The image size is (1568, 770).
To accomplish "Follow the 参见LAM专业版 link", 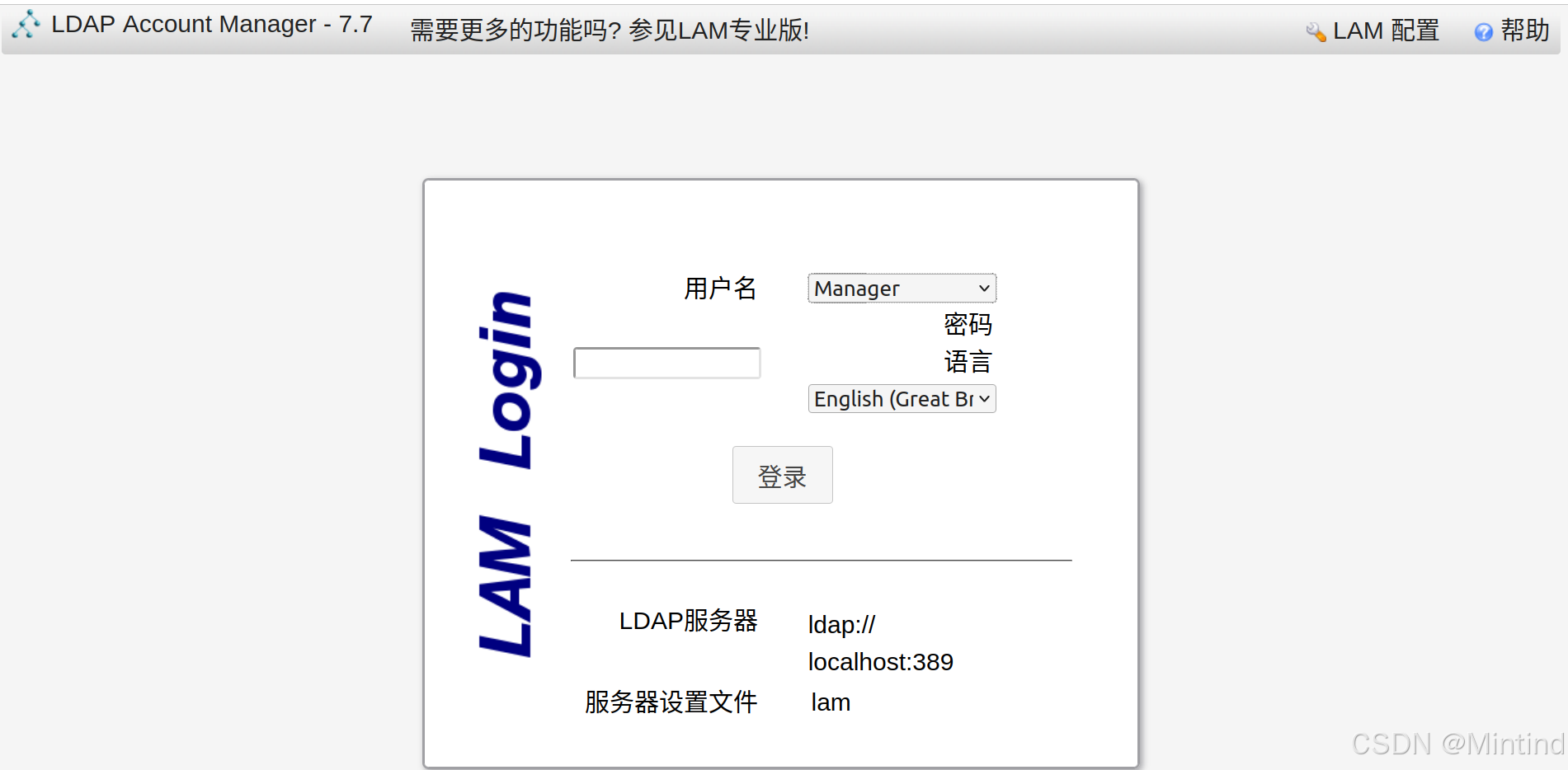I will (718, 31).
